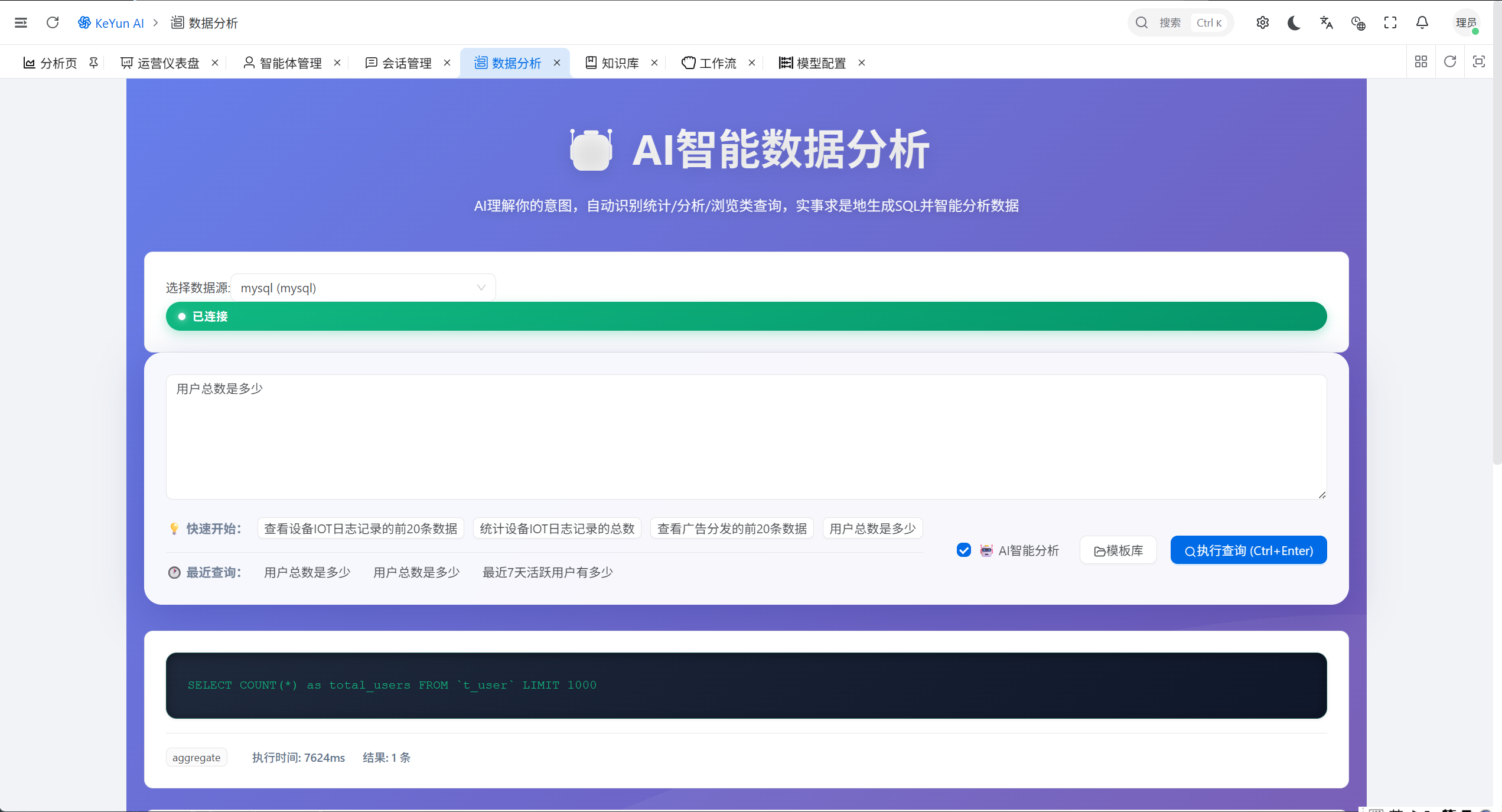Click 执行查询 (Ctrl+Enter) button
This screenshot has height=812, width=1502.
click(1249, 550)
